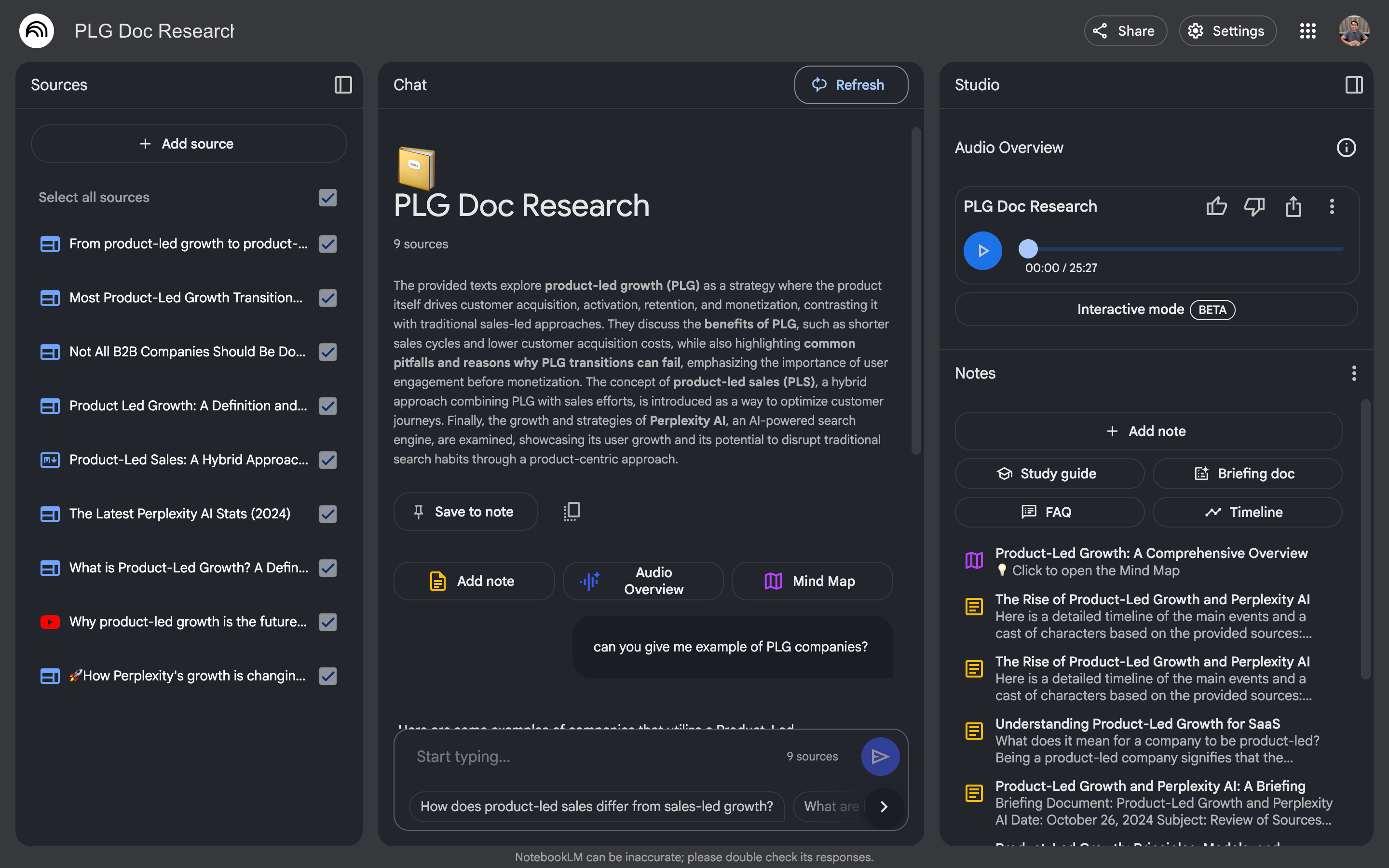
Task: Open Settings from the top bar
Action: tap(1227, 30)
